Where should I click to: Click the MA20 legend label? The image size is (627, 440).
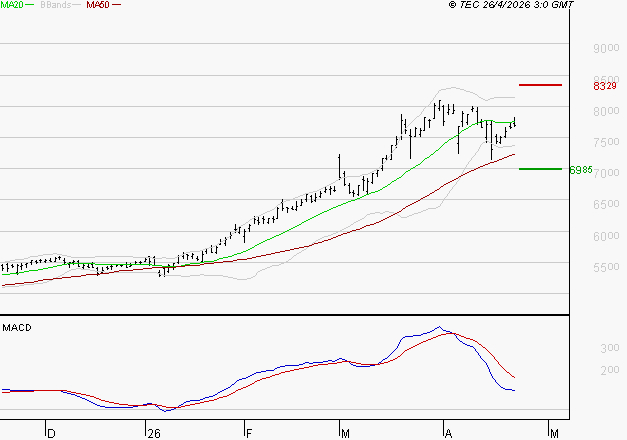pyautogui.click(x=11, y=4)
